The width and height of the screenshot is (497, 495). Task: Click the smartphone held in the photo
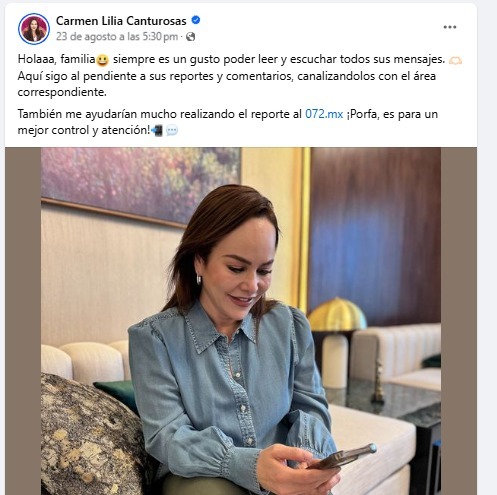[343, 456]
